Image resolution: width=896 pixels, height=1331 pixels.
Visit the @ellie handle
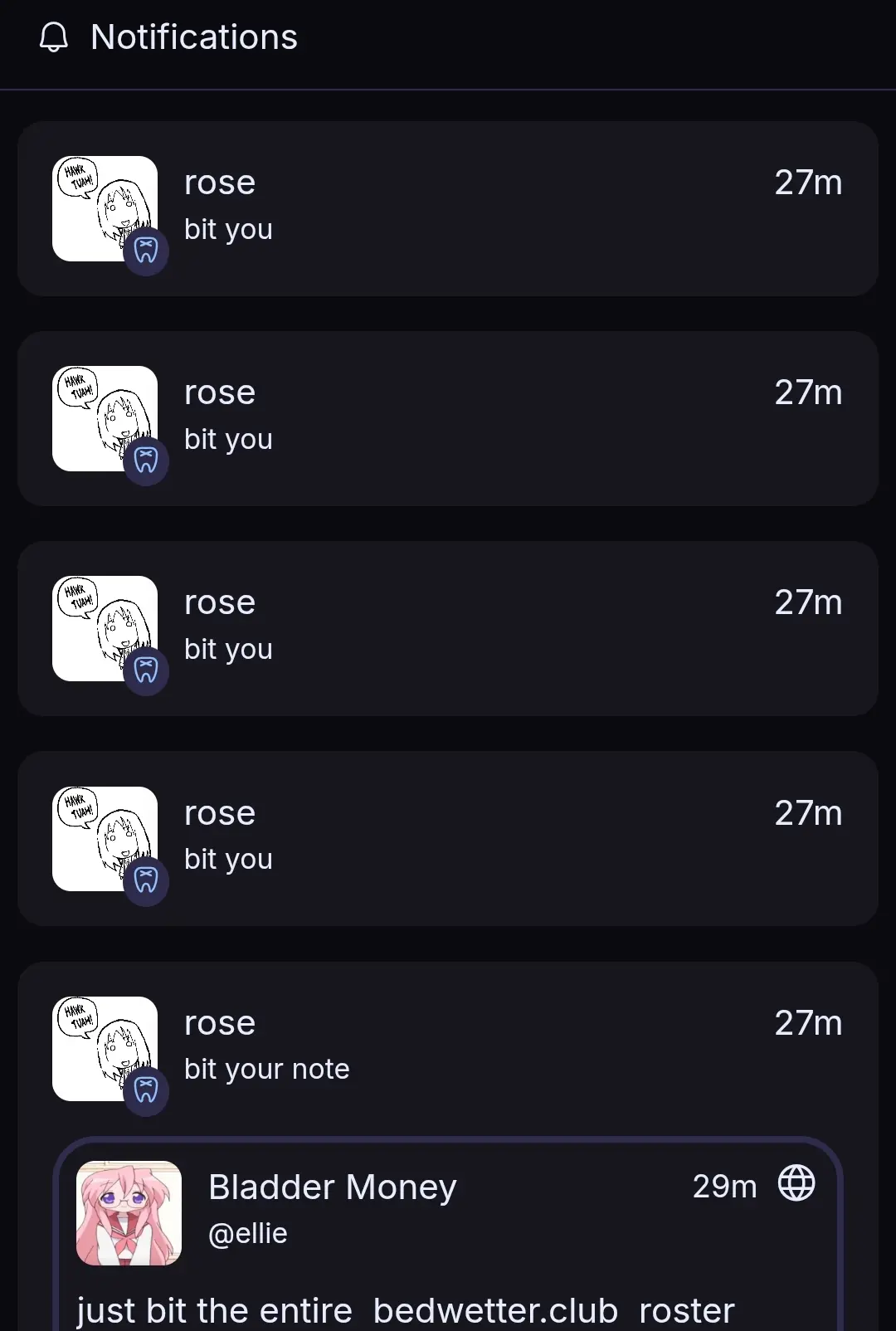point(247,1234)
